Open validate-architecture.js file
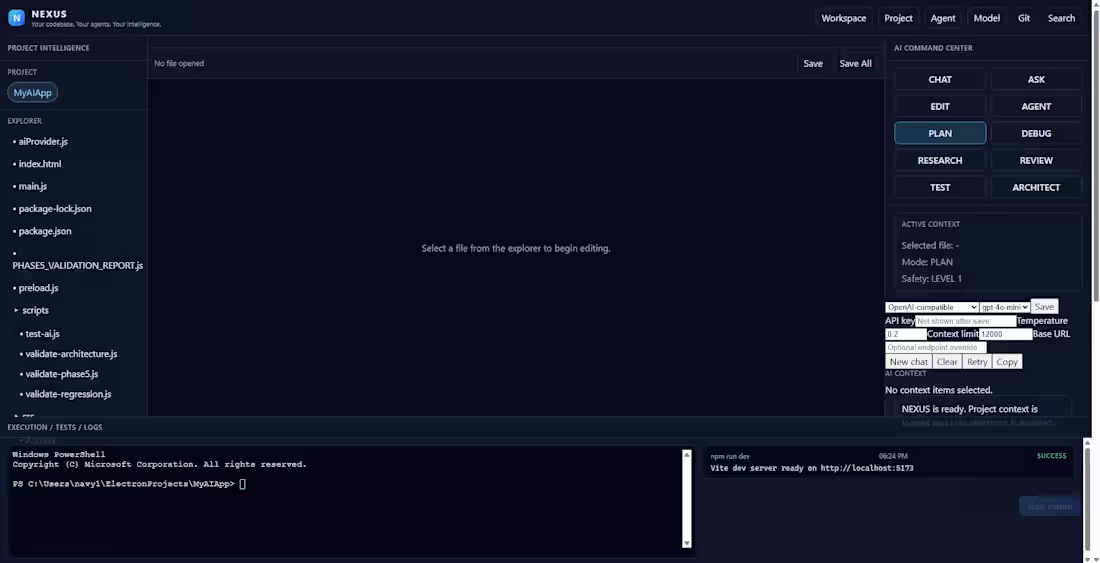The width and height of the screenshot is (1100, 563). pos(69,354)
